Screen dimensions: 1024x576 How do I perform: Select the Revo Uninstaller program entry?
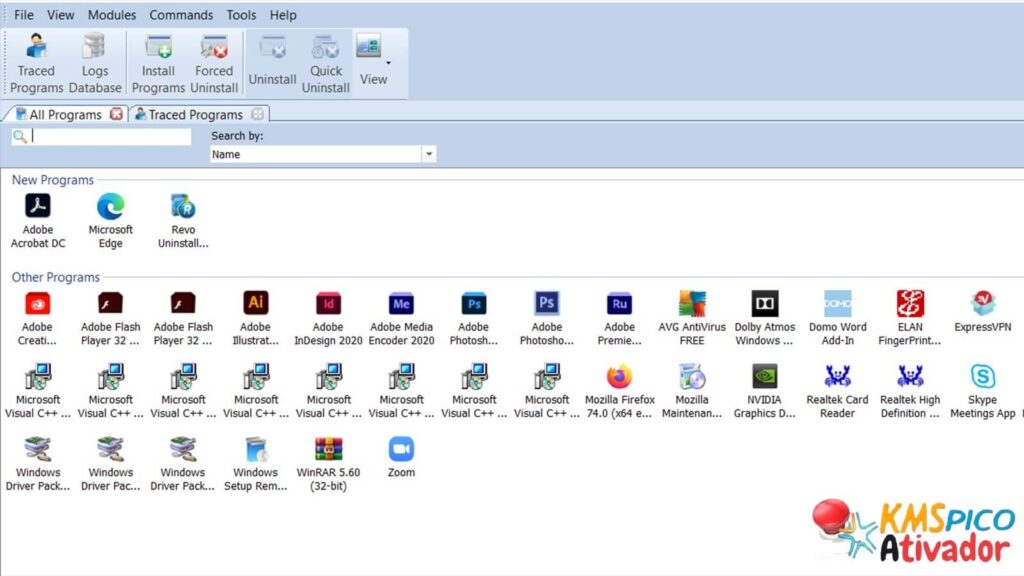click(183, 221)
